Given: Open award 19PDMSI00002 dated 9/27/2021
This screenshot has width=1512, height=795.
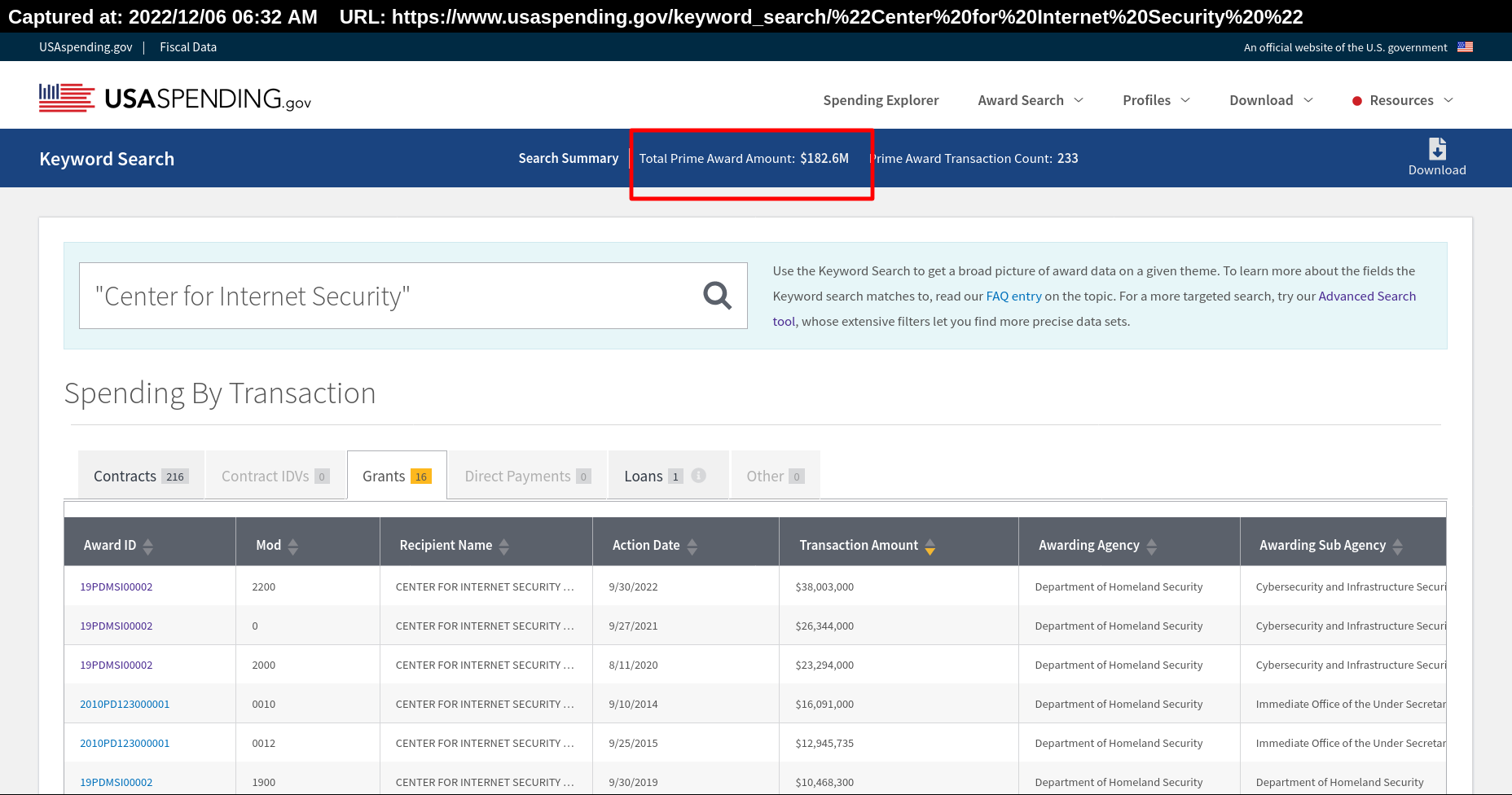Looking at the screenshot, I should (x=116, y=626).
